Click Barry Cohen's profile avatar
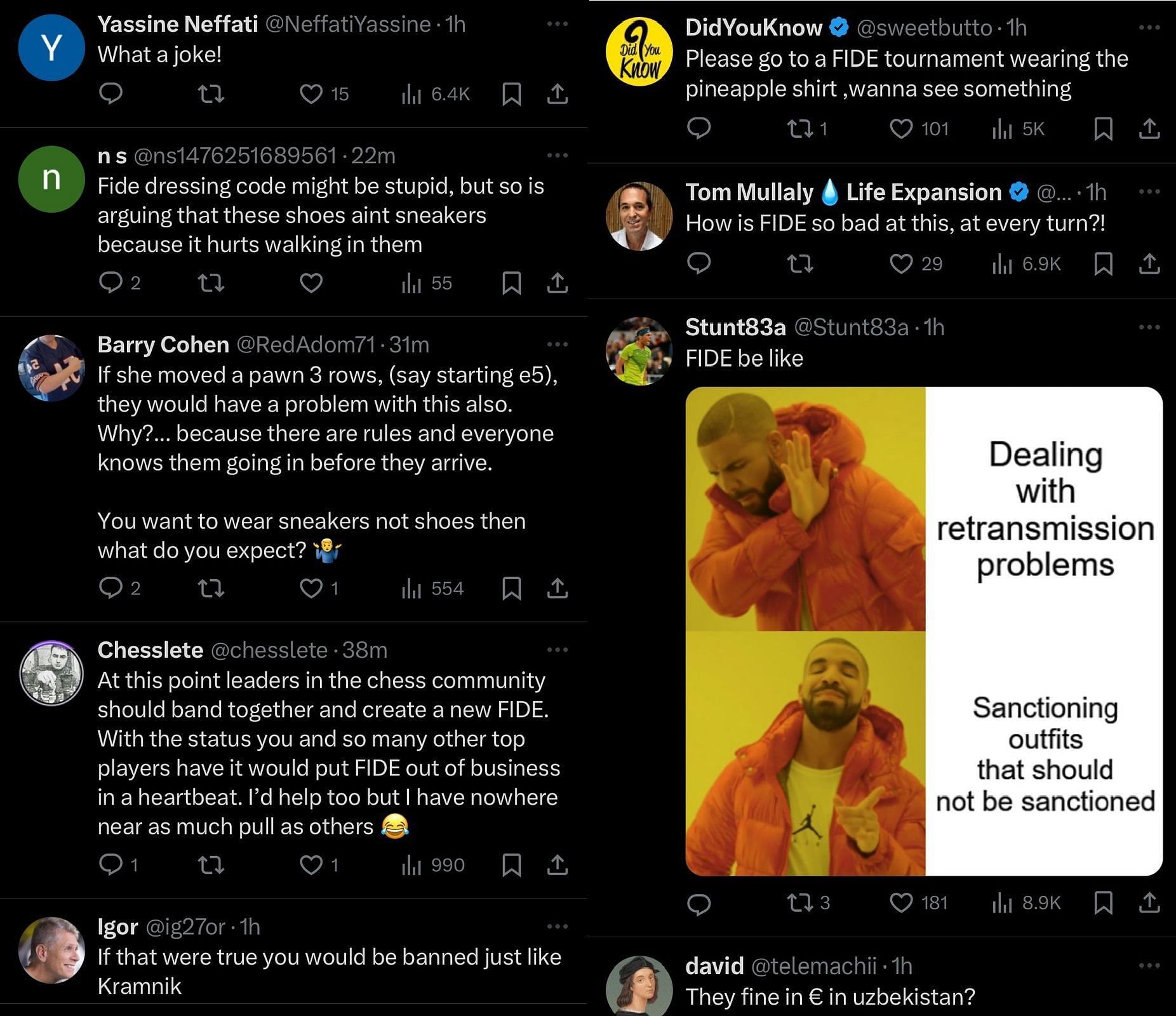The width and height of the screenshot is (1176, 1016). (51, 368)
